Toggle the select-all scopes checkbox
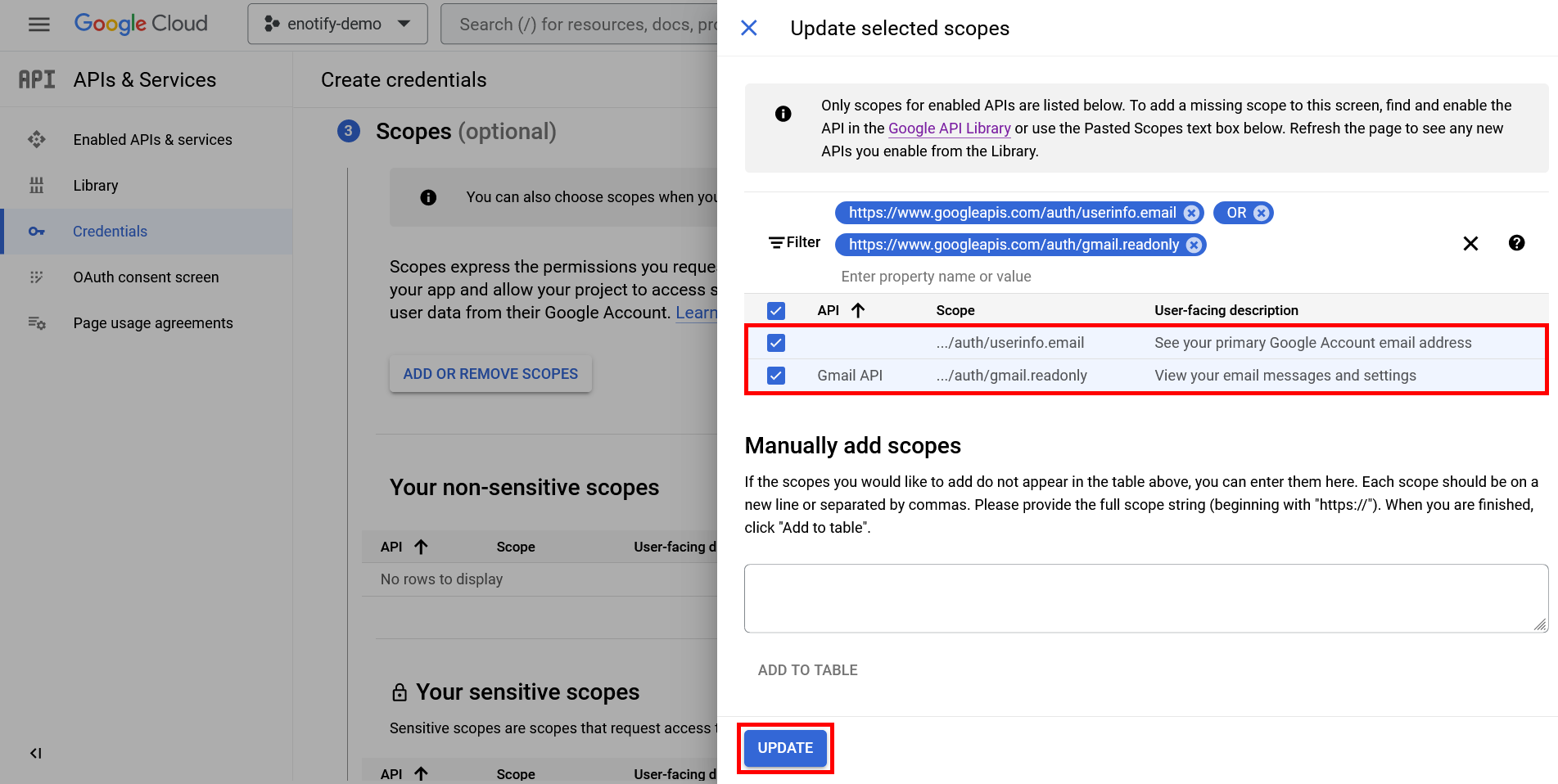 click(776, 311)
